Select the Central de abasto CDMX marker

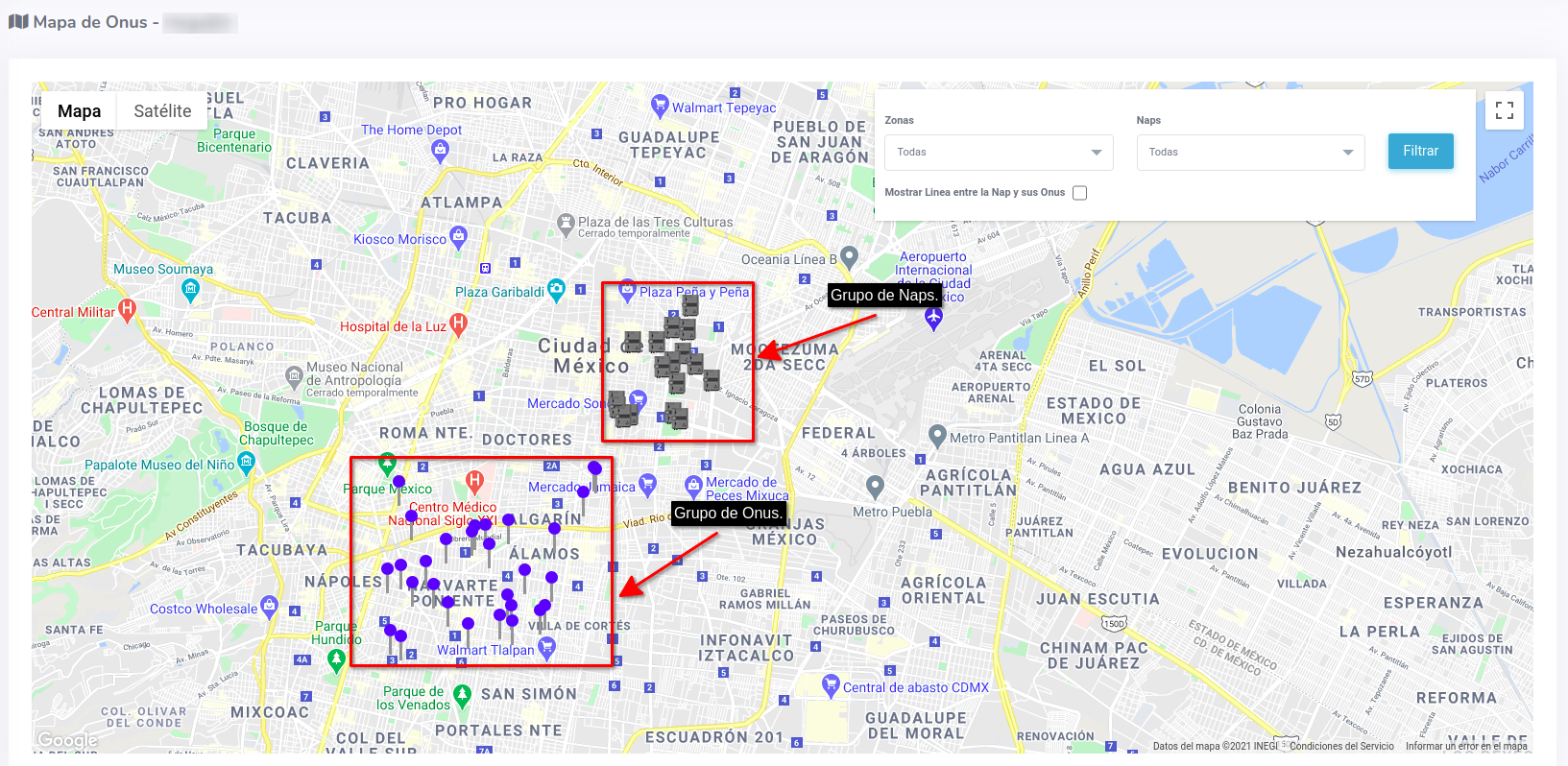(x=832, y=684)
